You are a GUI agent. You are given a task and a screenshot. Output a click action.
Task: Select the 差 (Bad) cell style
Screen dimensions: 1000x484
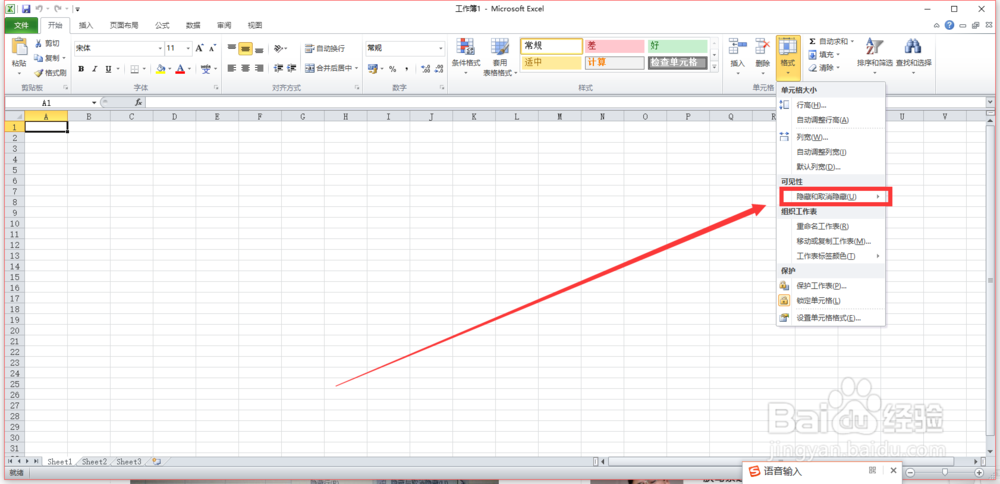(614, 46)
